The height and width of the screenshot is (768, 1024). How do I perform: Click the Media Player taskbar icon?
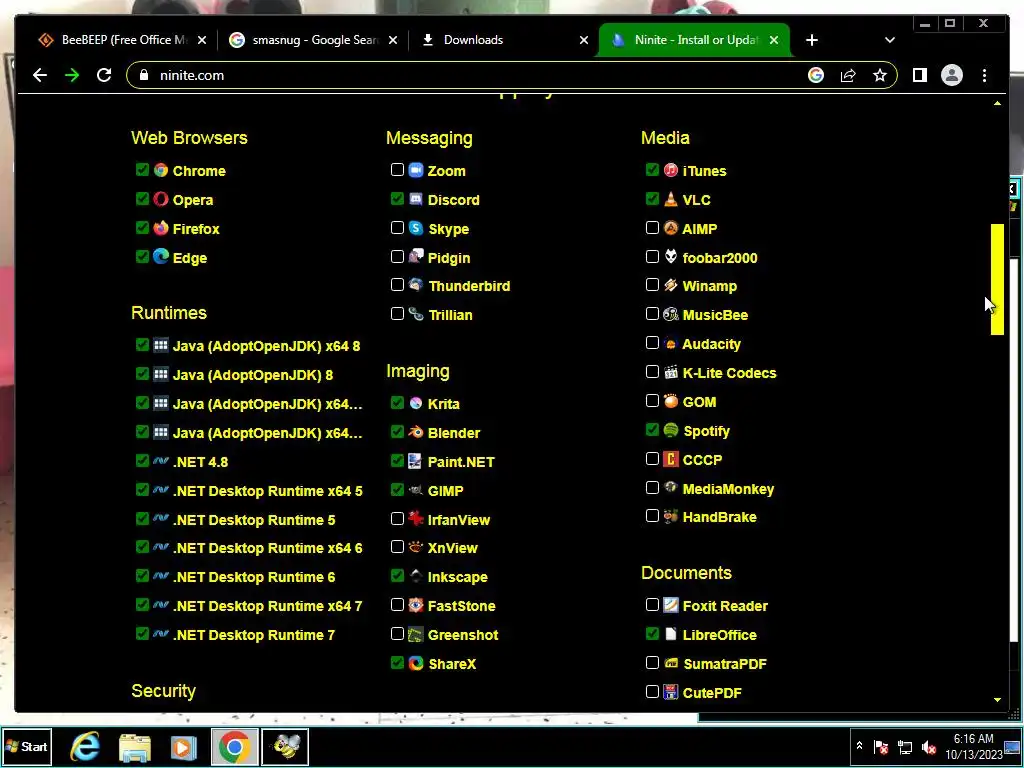(x=184, y=746)
